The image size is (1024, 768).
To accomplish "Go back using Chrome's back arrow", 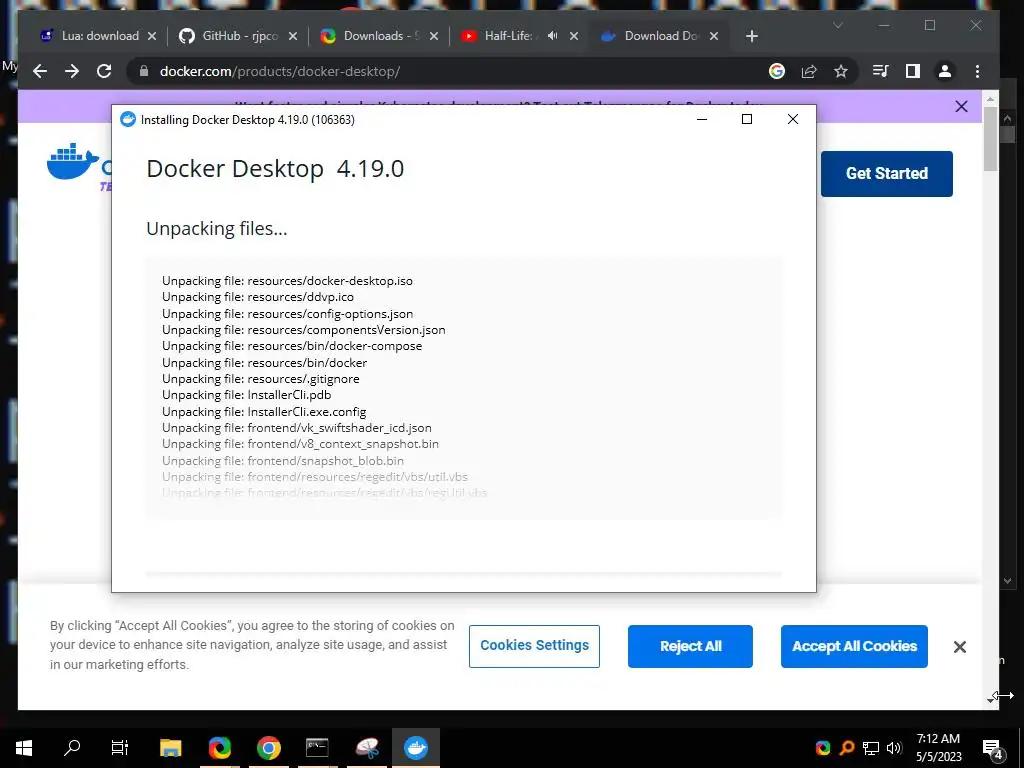I will (40, 71).
